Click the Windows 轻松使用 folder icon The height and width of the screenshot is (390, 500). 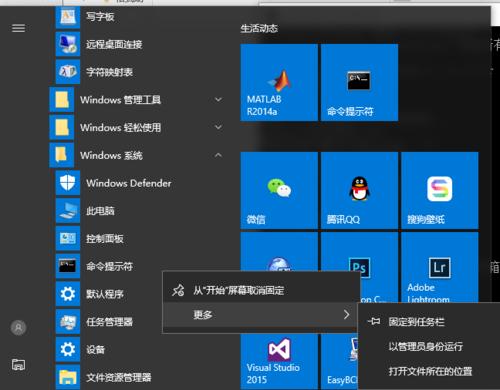click(x=62, y=127)
